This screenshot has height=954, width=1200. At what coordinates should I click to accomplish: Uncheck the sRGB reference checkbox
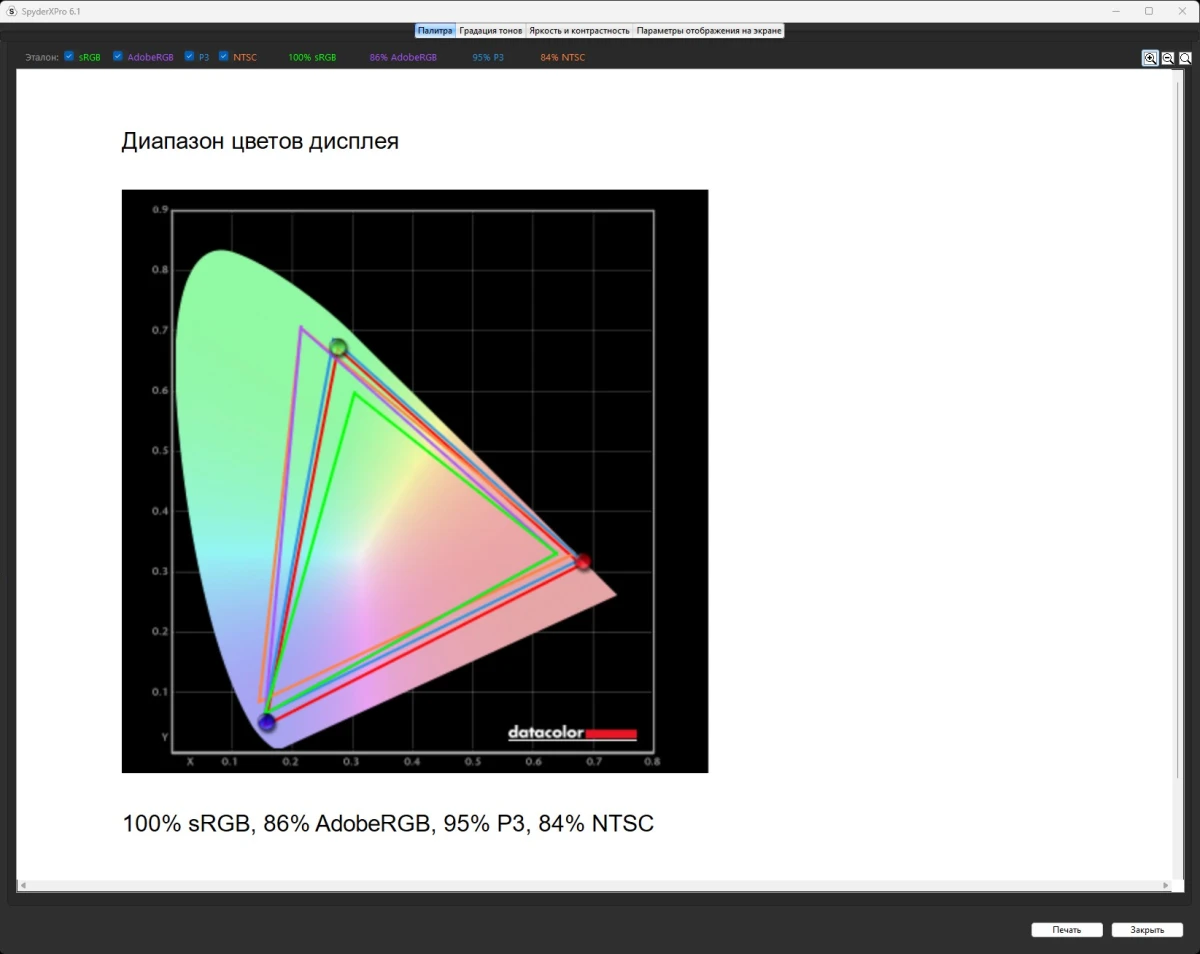(x=69, y=57)
